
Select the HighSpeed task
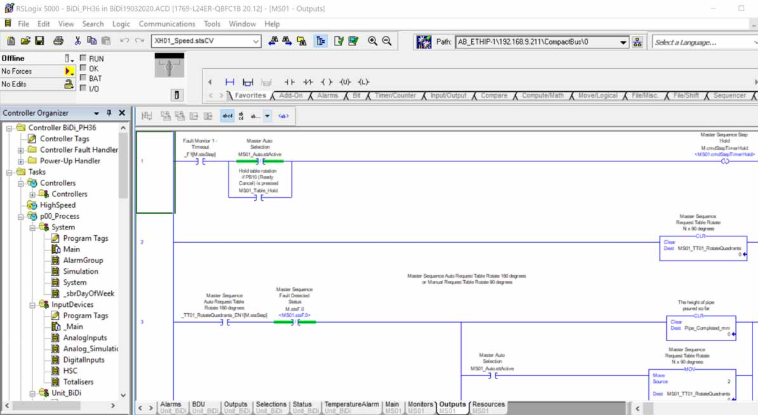(58, 206)
